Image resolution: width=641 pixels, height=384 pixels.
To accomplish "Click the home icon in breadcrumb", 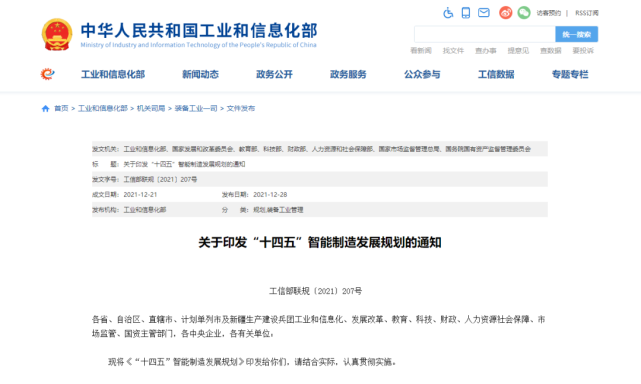I will (45, 108).
